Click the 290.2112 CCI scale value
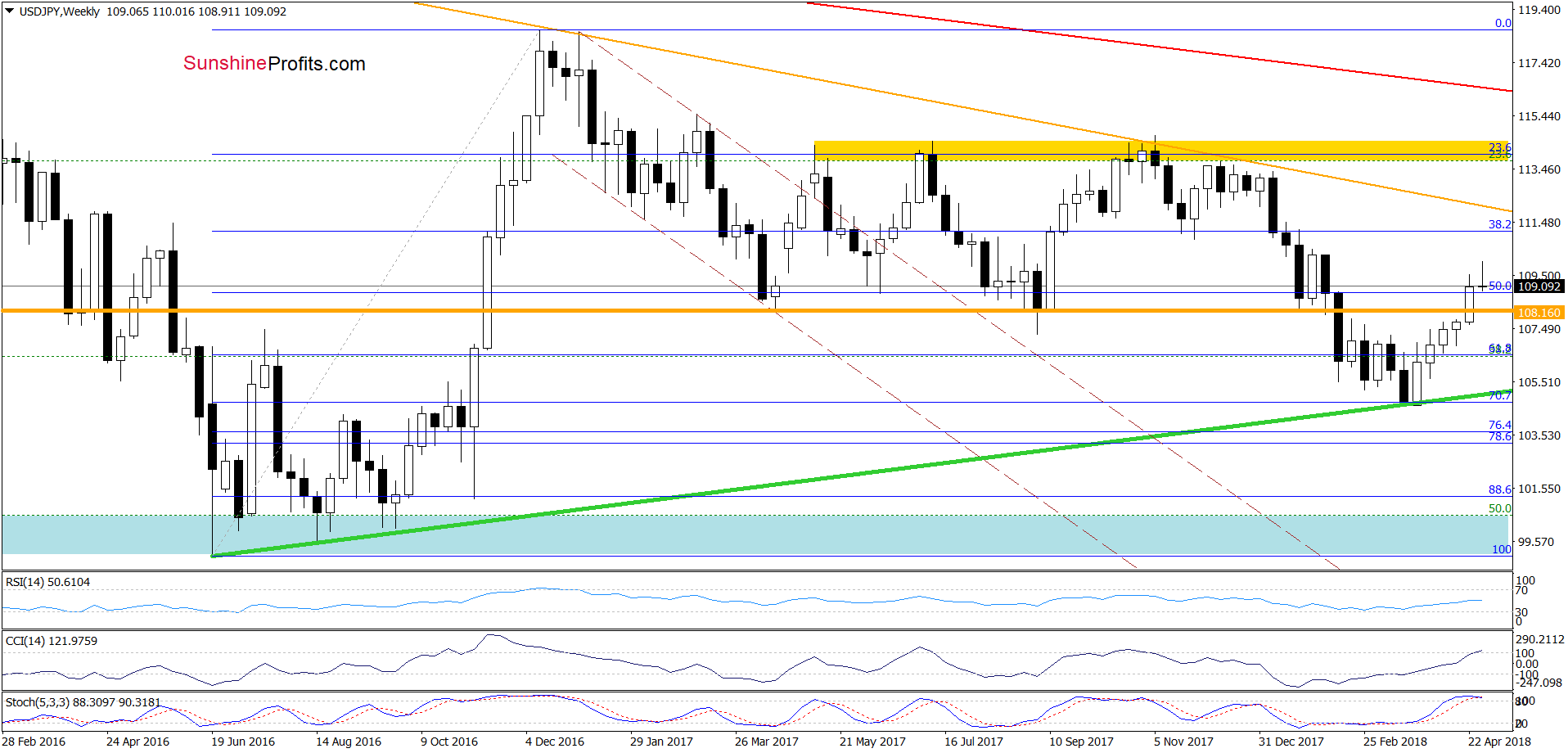The width and height of the screenshot is (1568, 753). pyautogui.click(x=1540, y=639)
